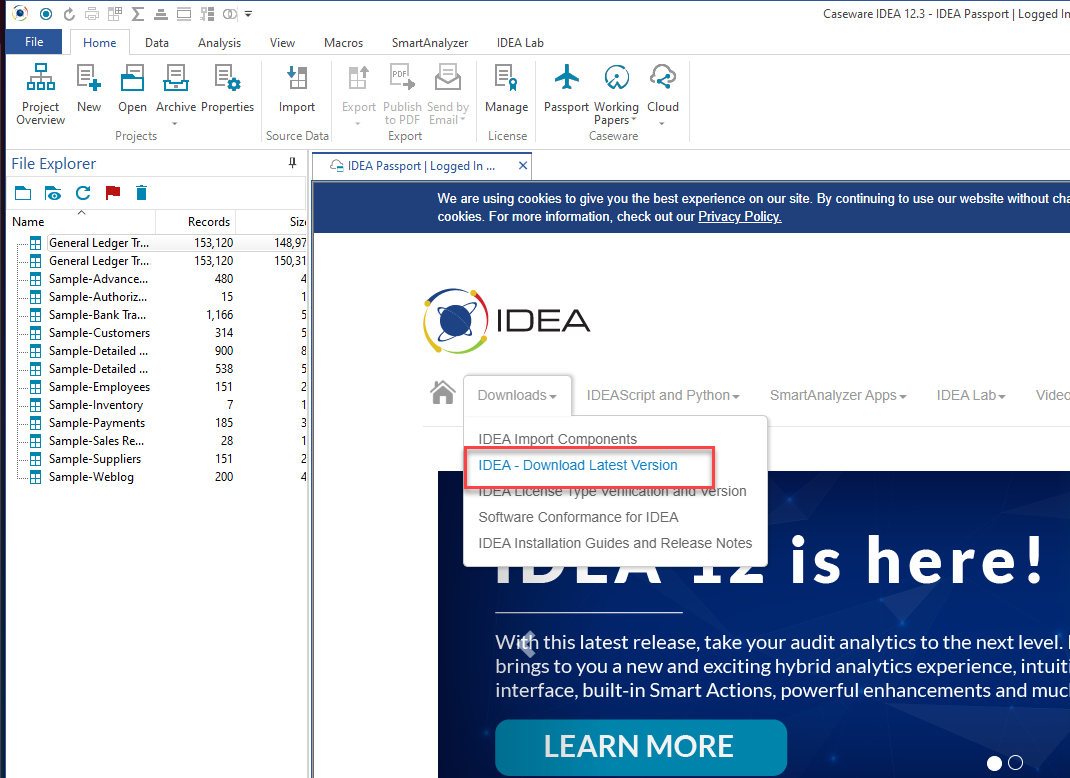Open the SmartAnalyzer ribbon tab

coord(430,42)
